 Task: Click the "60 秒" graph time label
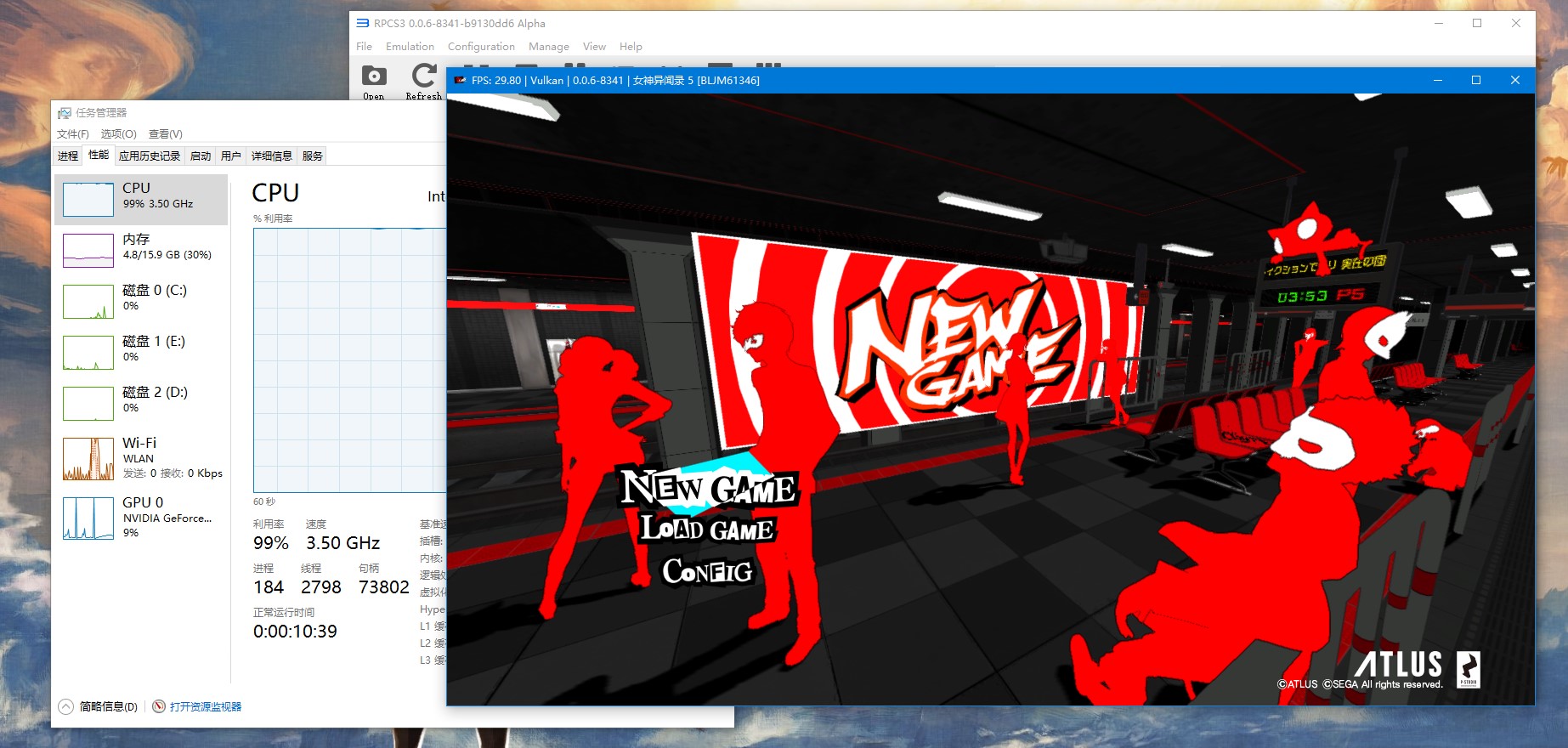click(x=264, y=501)
